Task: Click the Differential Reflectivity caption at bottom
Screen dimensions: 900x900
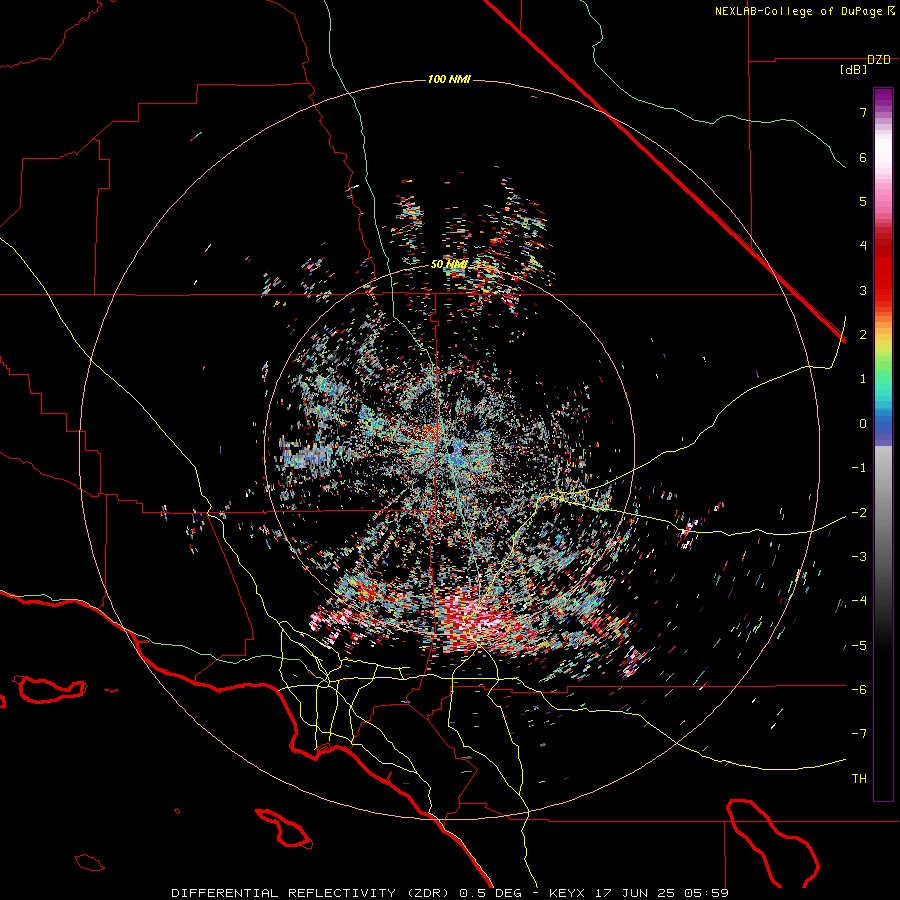Action: point(450,893)
